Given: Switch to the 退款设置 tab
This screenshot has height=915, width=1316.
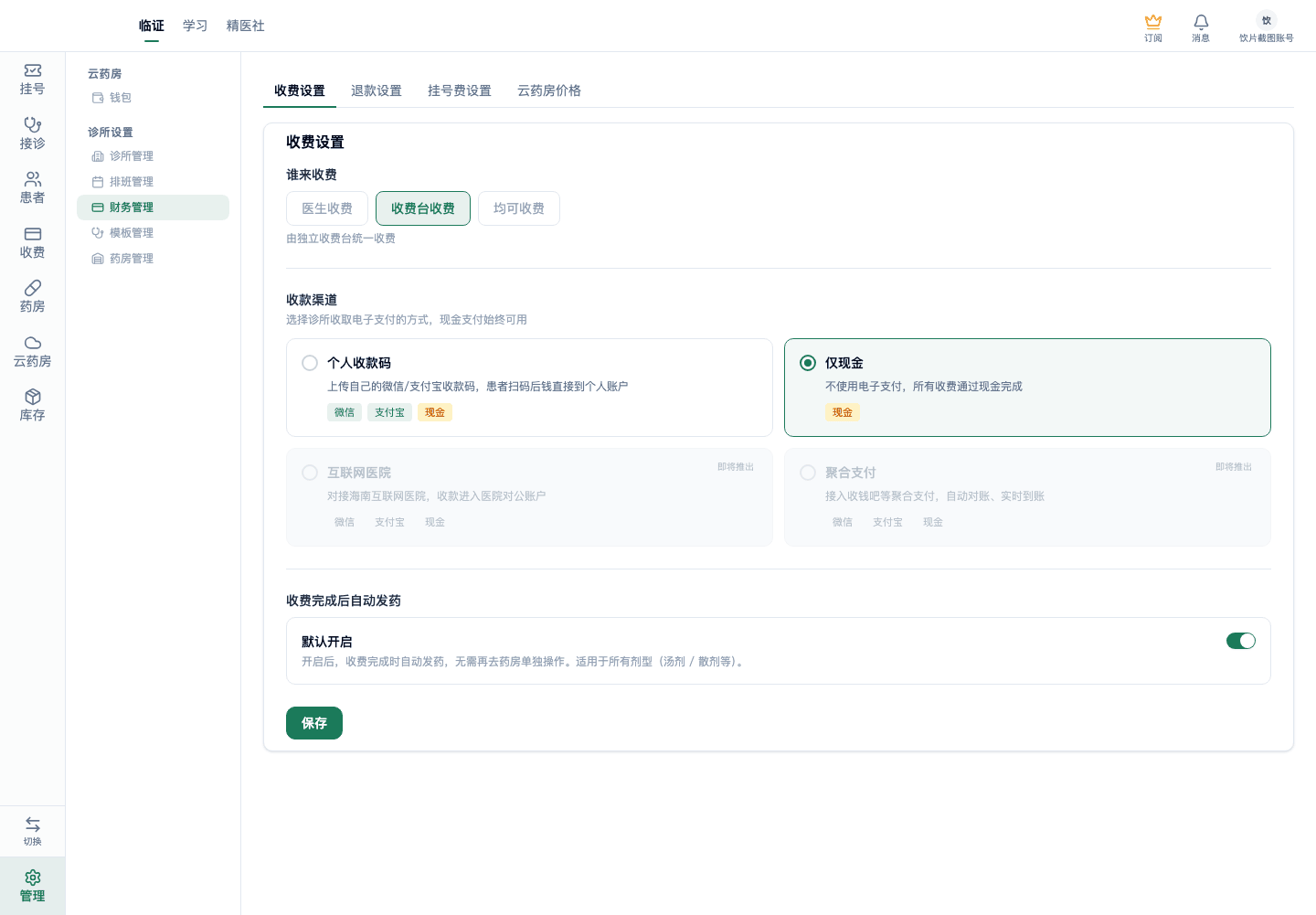Looking at the screenshot, I should click(x=377, y=90).
